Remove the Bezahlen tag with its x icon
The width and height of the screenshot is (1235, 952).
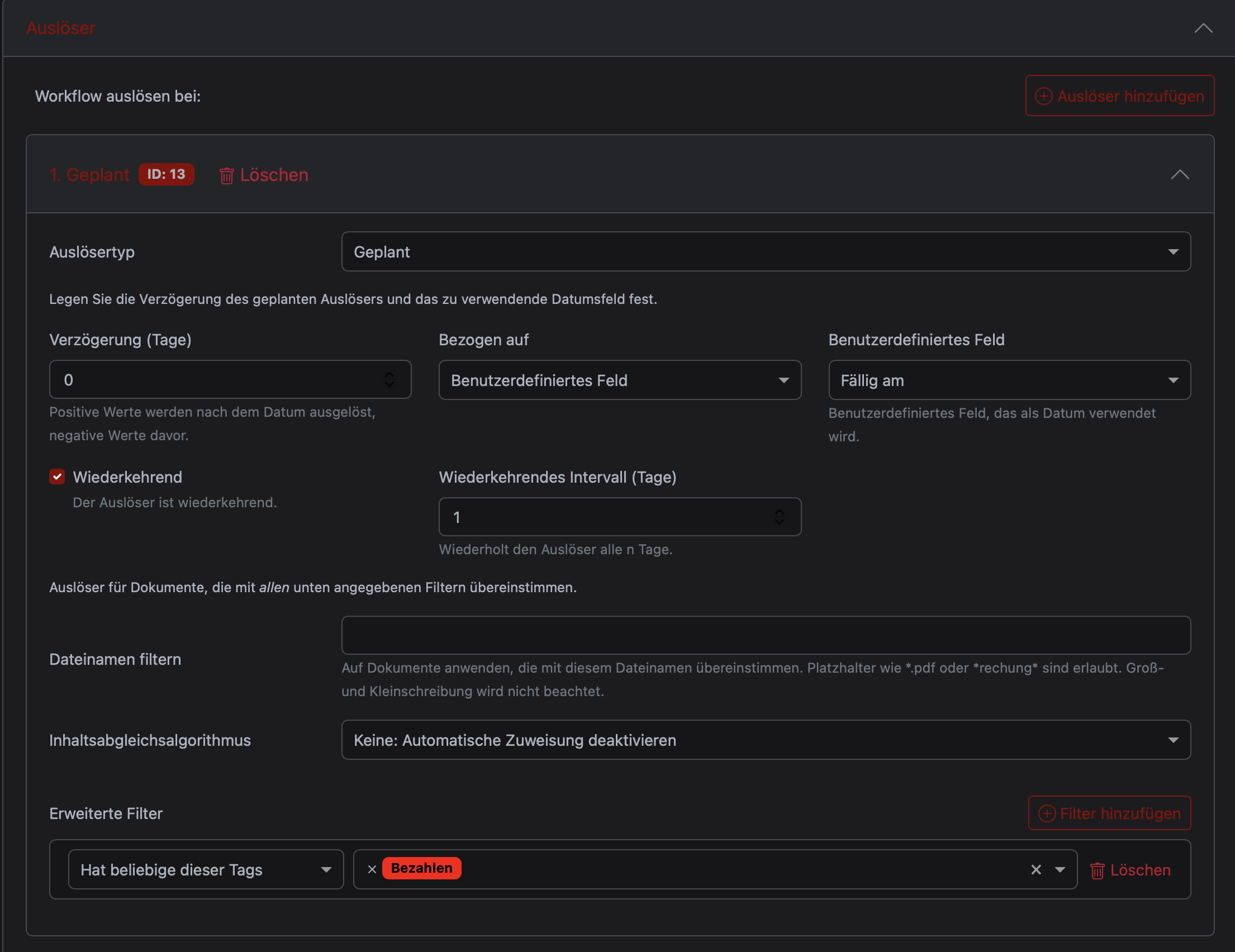[372, 869]
